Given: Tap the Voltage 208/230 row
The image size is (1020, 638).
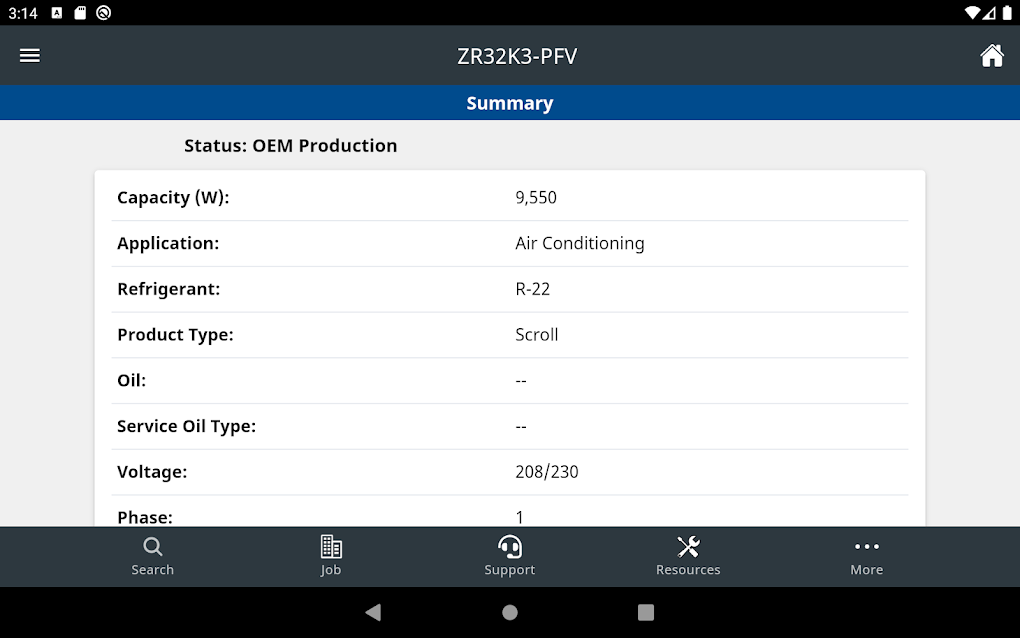Looking at the screenshot, I should [x=510, y=472].
